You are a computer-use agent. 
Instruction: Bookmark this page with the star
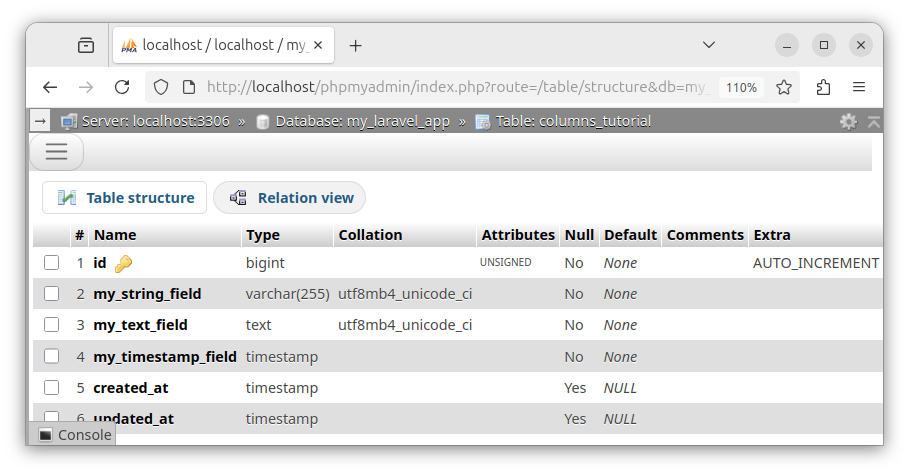[784, 87]
